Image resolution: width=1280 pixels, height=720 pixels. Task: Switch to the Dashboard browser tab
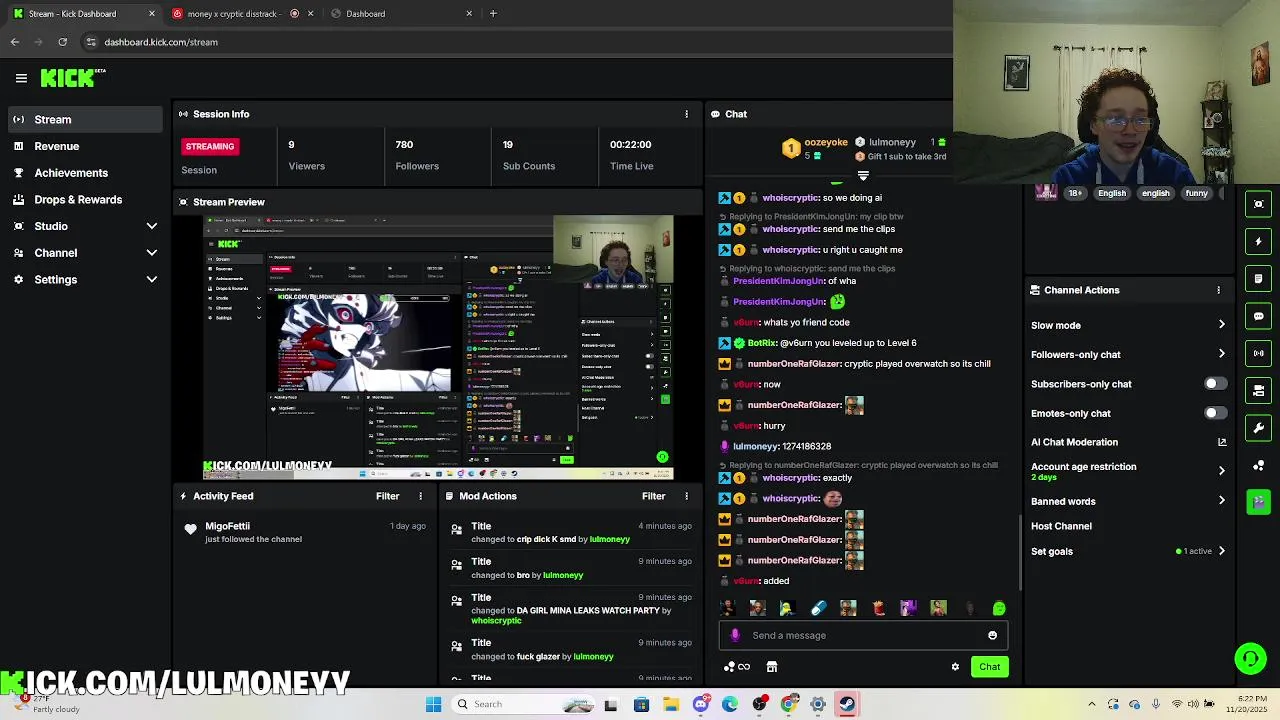click(x=400, y=14)
